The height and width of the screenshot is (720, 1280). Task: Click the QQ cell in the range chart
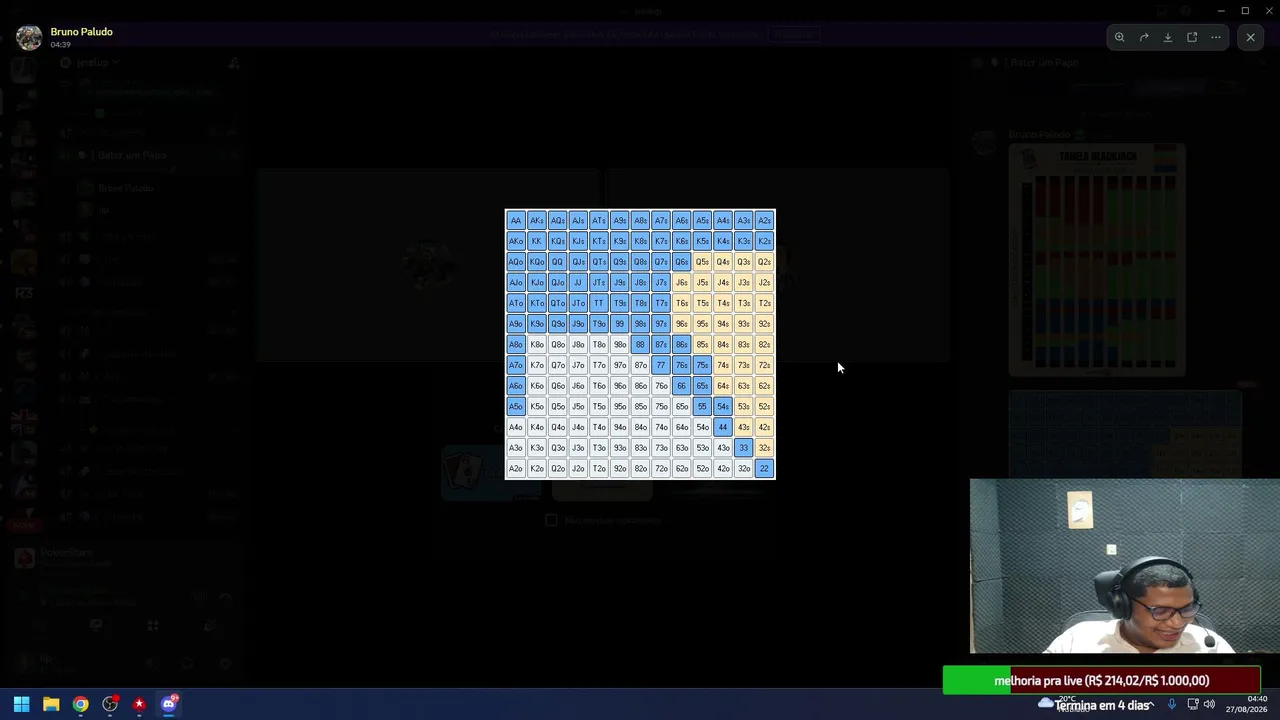(557, 262)
